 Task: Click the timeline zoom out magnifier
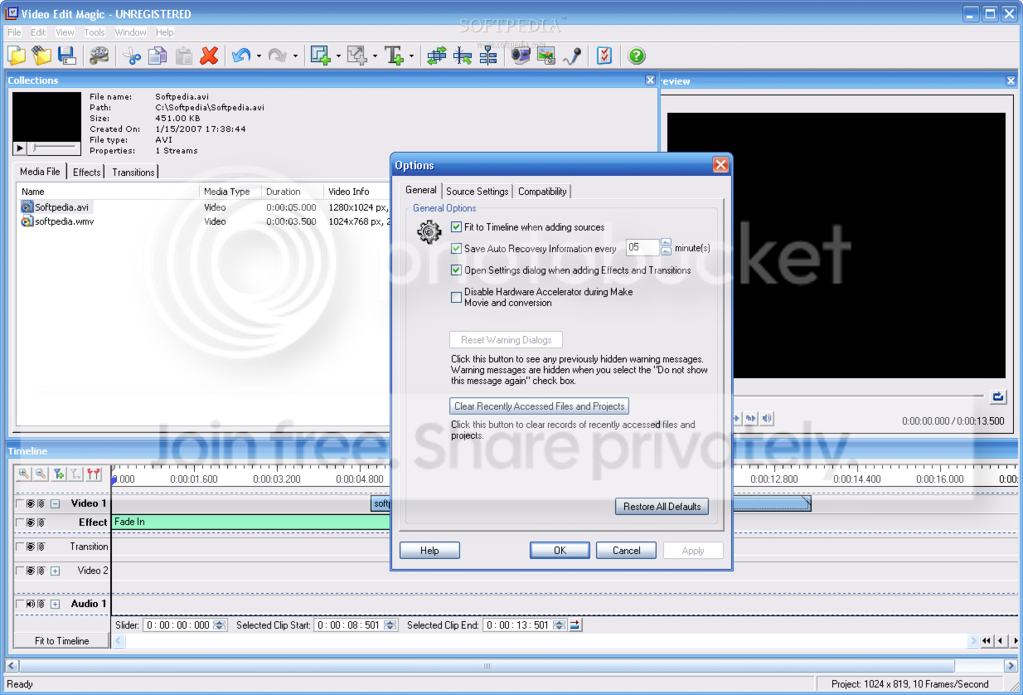(40, 474)
